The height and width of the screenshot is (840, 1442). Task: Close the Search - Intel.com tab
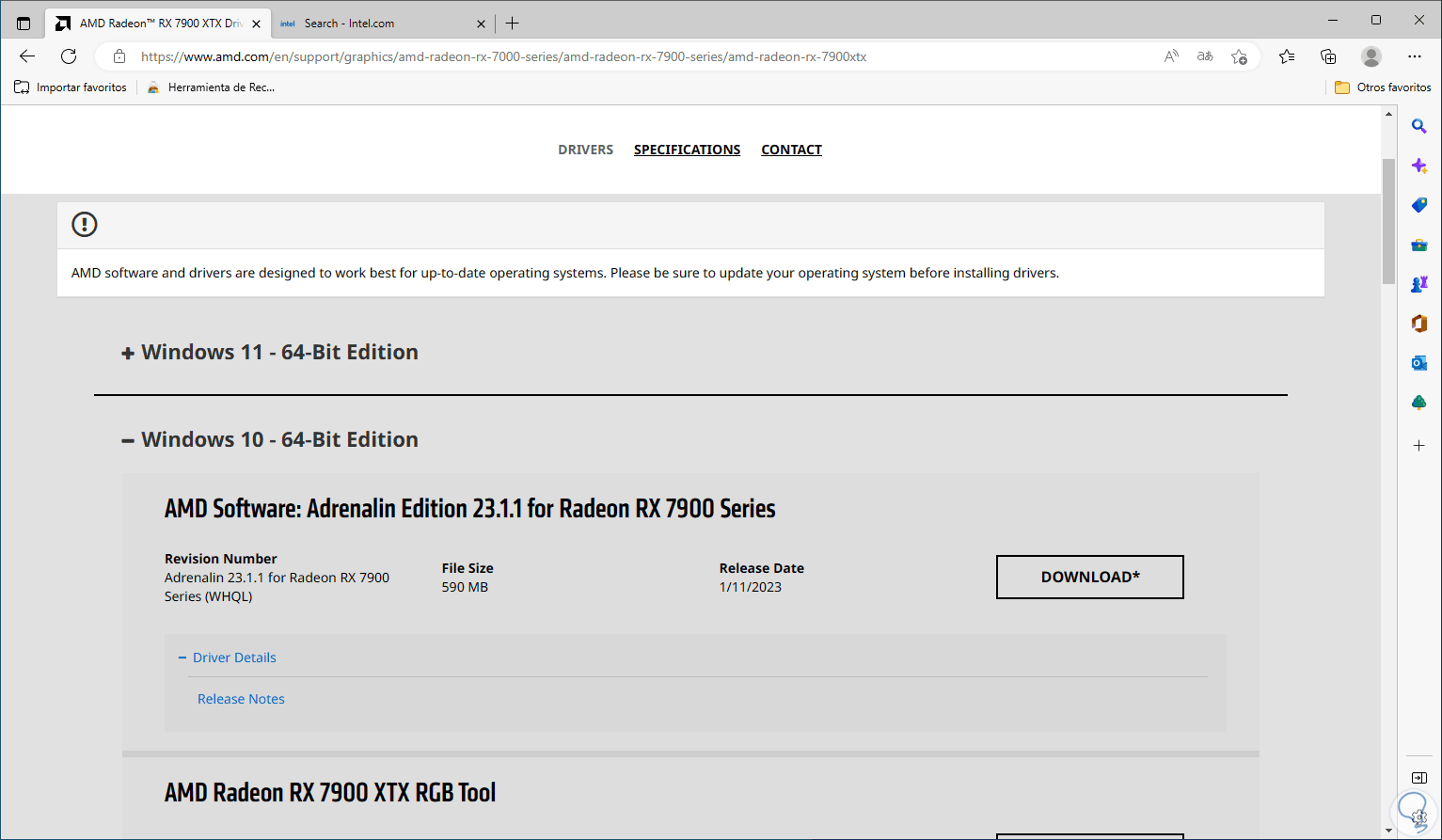481,24
